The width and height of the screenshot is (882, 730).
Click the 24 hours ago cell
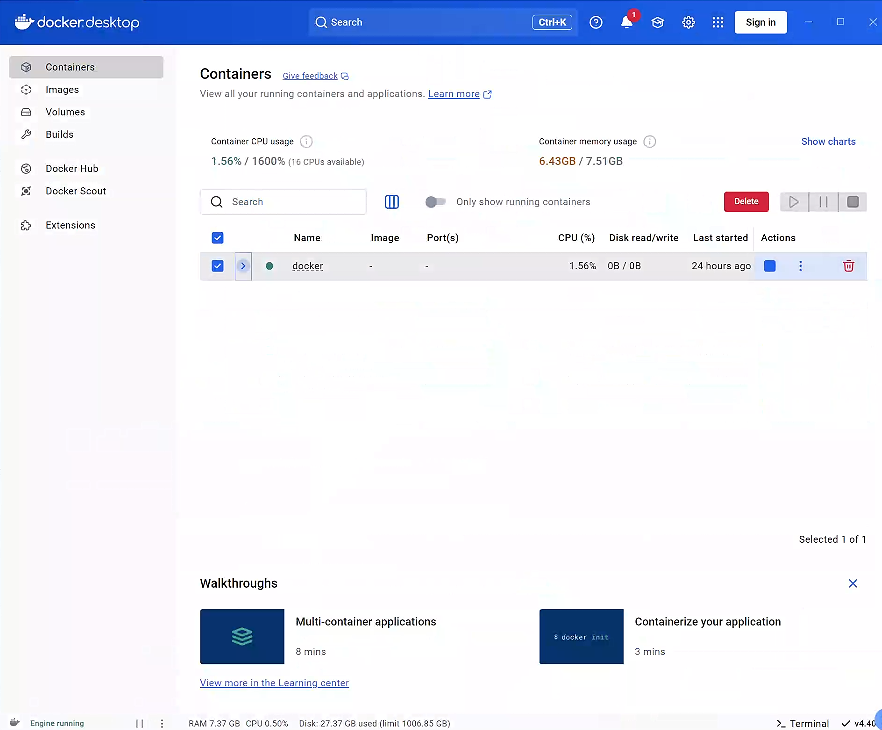coord(721,266)
